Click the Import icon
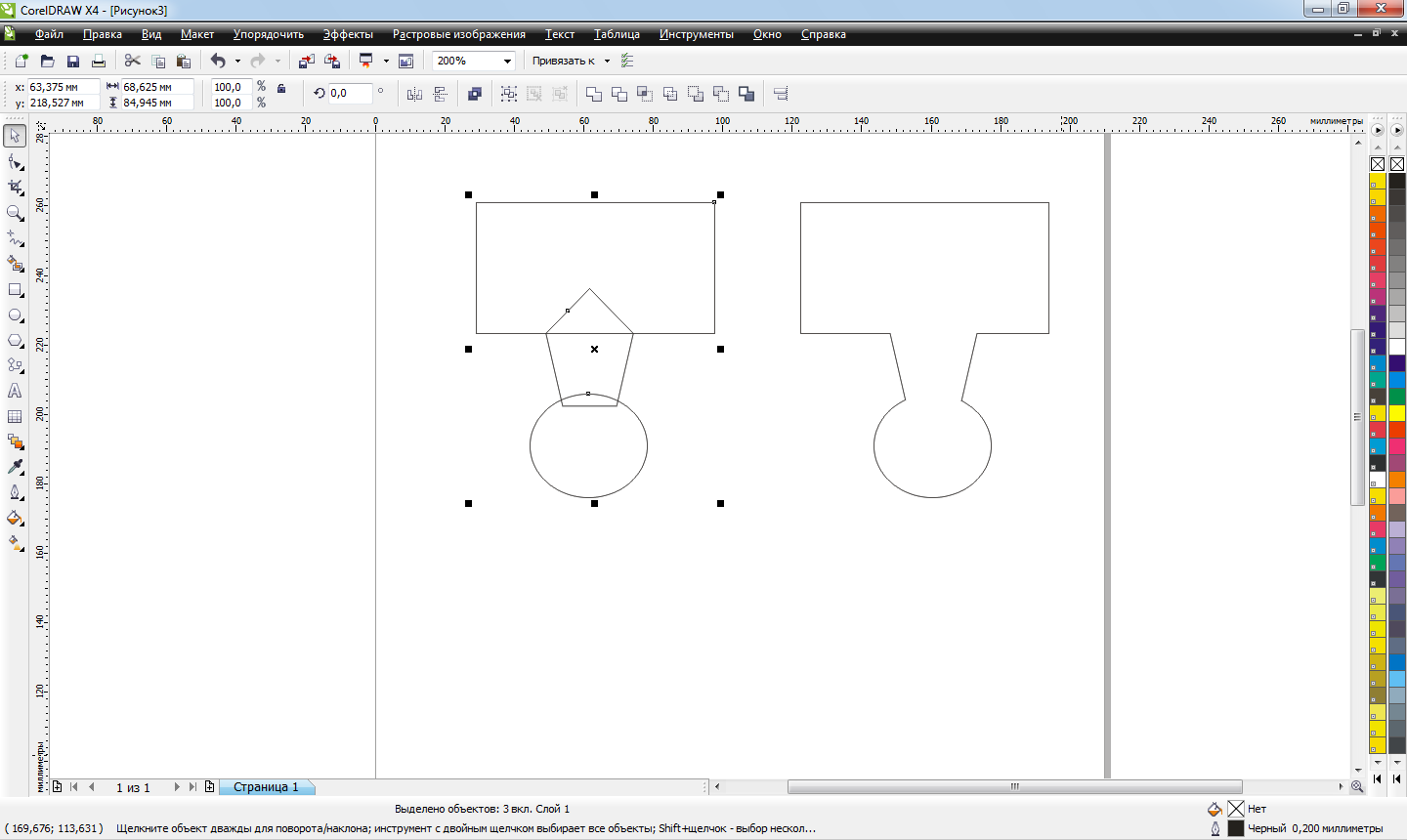This screenshot has height=840, width=1407. [x=307, y=61]
